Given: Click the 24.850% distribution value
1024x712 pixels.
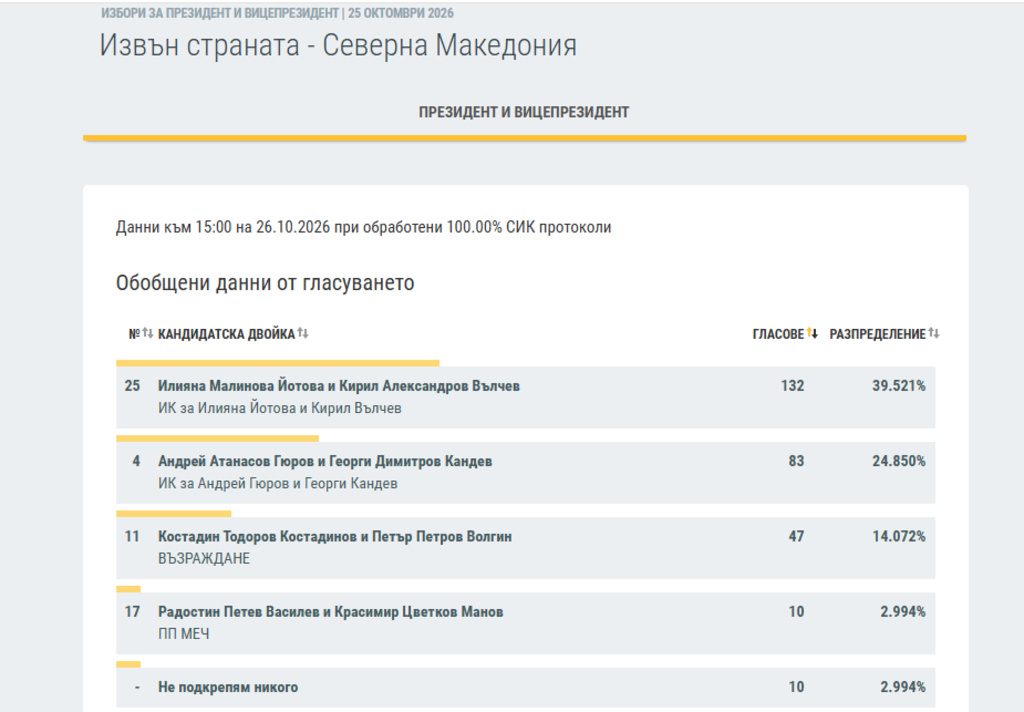Looking at the screenshot, I should (x=899, y=461).
